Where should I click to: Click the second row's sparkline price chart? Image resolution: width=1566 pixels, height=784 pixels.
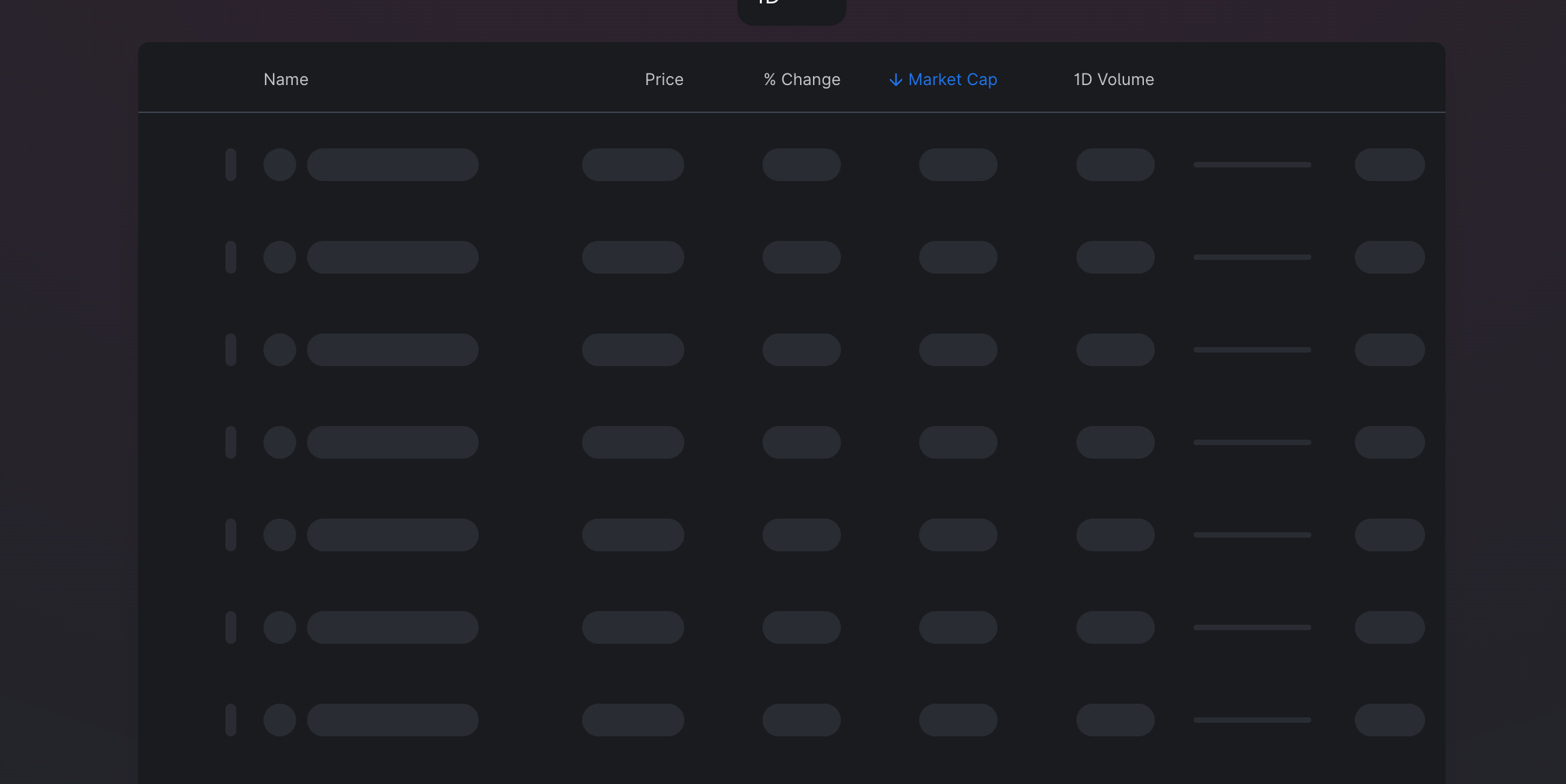pos(1252,257)
